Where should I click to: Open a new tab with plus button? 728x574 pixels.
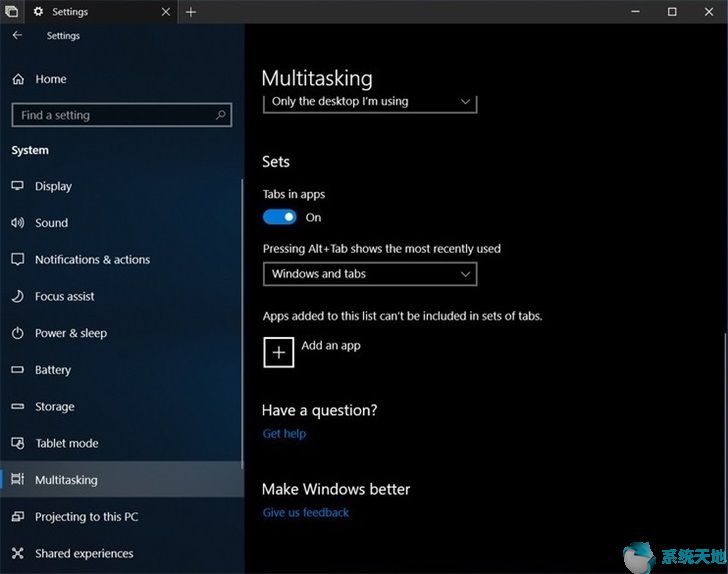click(x=191, y=12)
